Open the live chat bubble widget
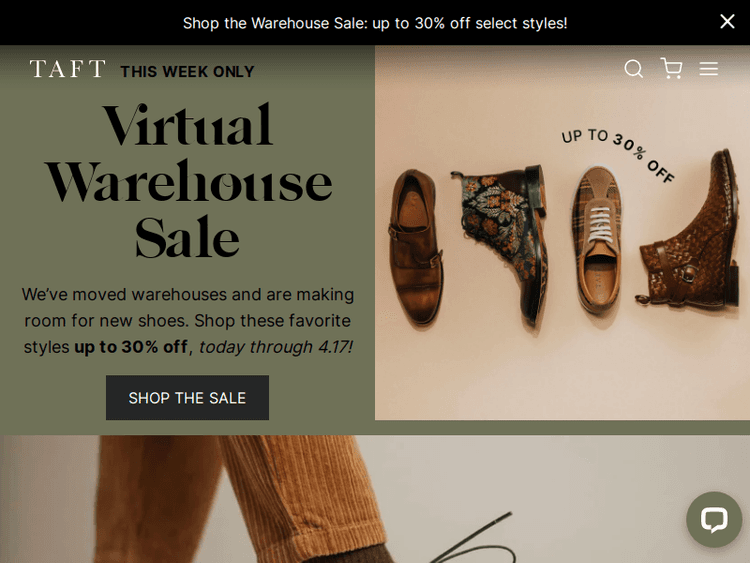Viewport: 750px width, 563px height. click(714, 519)
